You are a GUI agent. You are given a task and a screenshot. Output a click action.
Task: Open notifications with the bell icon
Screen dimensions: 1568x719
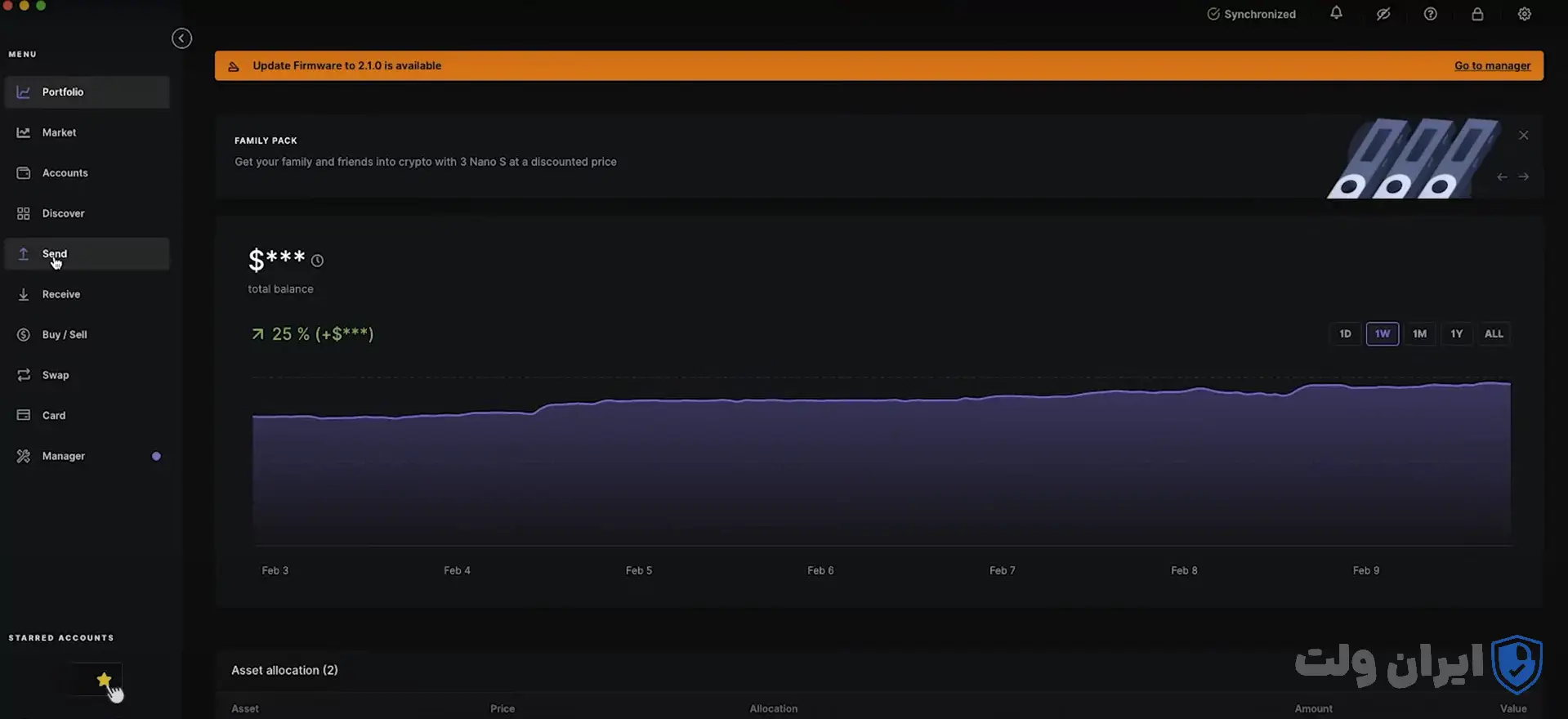[x=1336, y=13]
